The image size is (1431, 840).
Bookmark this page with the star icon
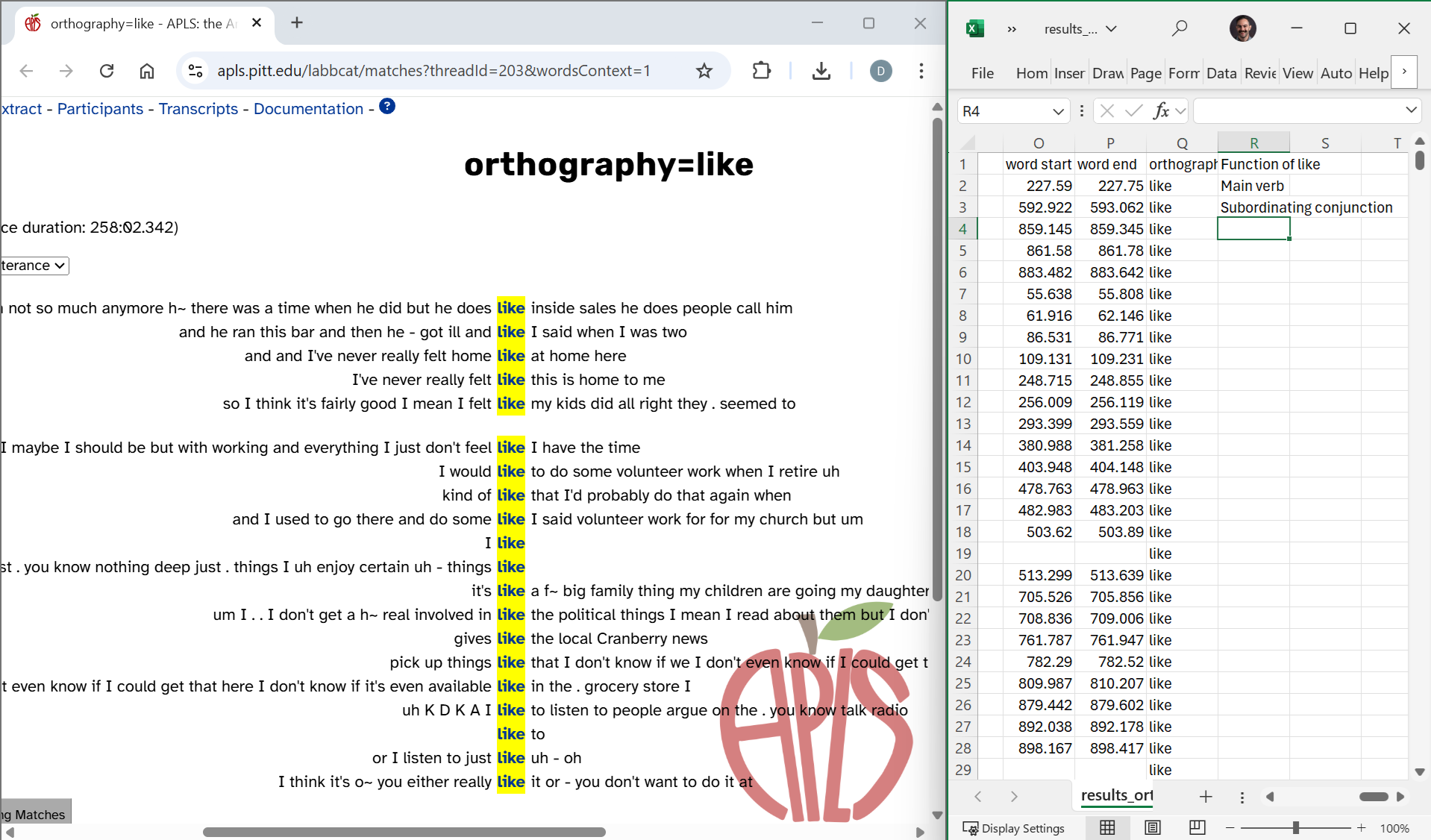tap(704, 71)
